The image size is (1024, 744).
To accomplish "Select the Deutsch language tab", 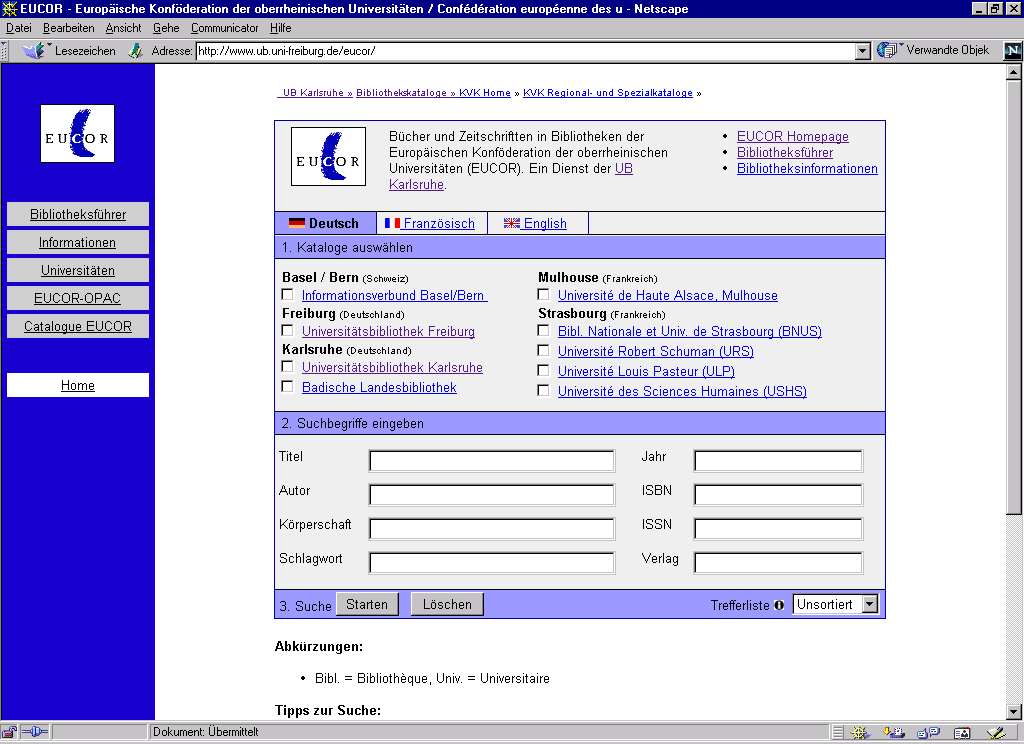I will (x=325, y=223).
